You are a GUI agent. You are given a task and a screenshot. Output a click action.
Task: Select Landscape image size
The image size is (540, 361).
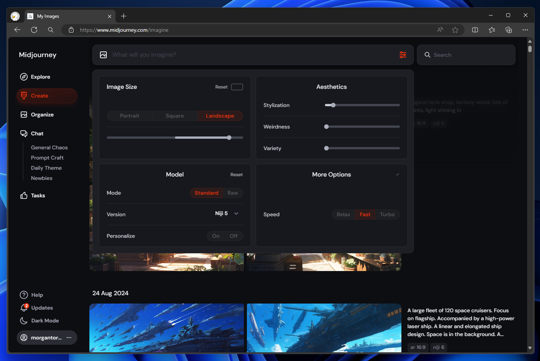tap(220, 116)
